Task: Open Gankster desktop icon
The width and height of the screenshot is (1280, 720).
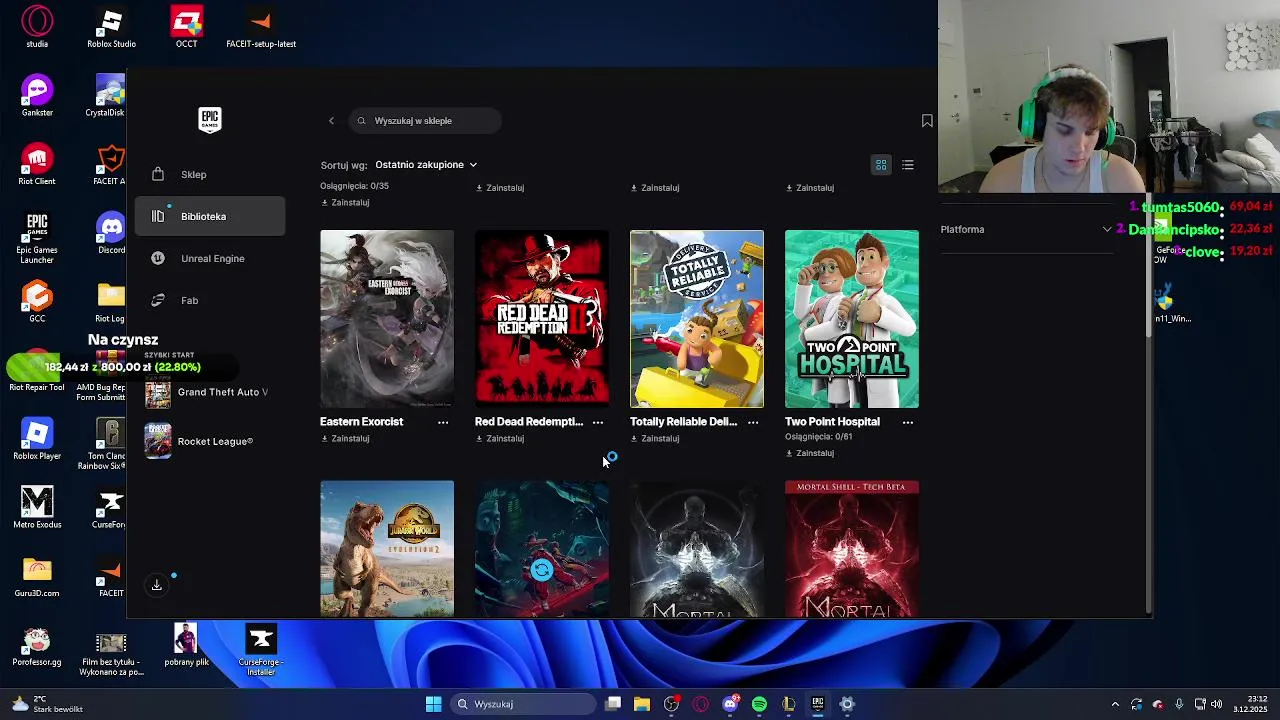Action: click(37, 96)
